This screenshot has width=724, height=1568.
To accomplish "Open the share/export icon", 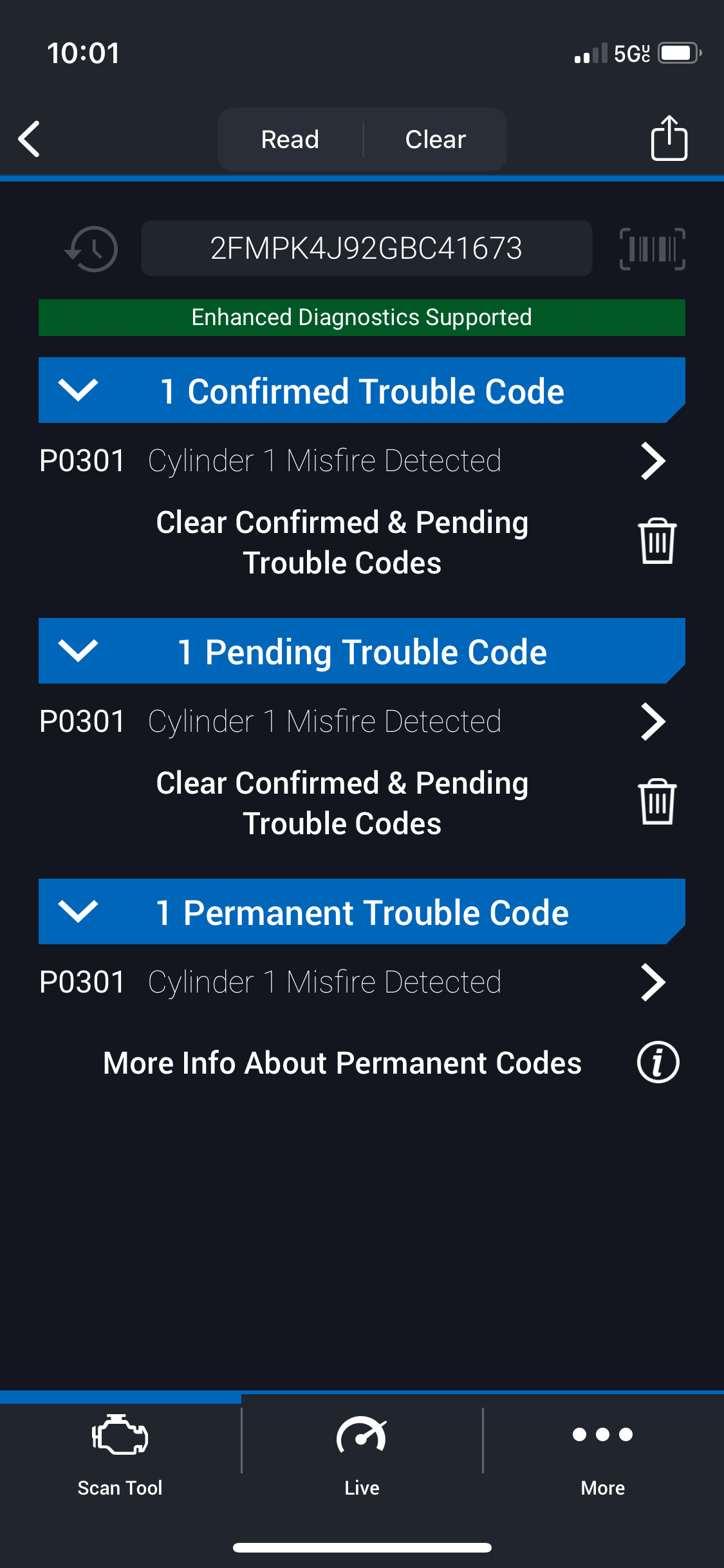I will 669,138.
